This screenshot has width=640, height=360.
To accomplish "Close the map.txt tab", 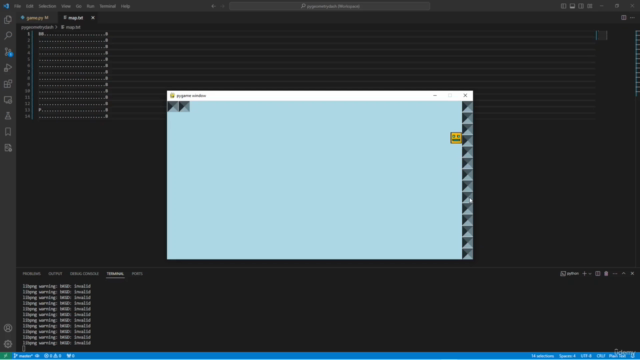I will [93, 18].
